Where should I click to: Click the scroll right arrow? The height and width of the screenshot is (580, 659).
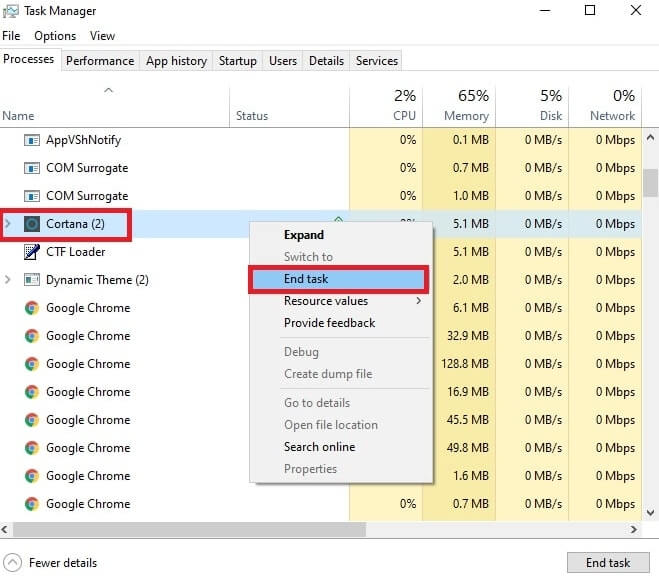point(634,529)
